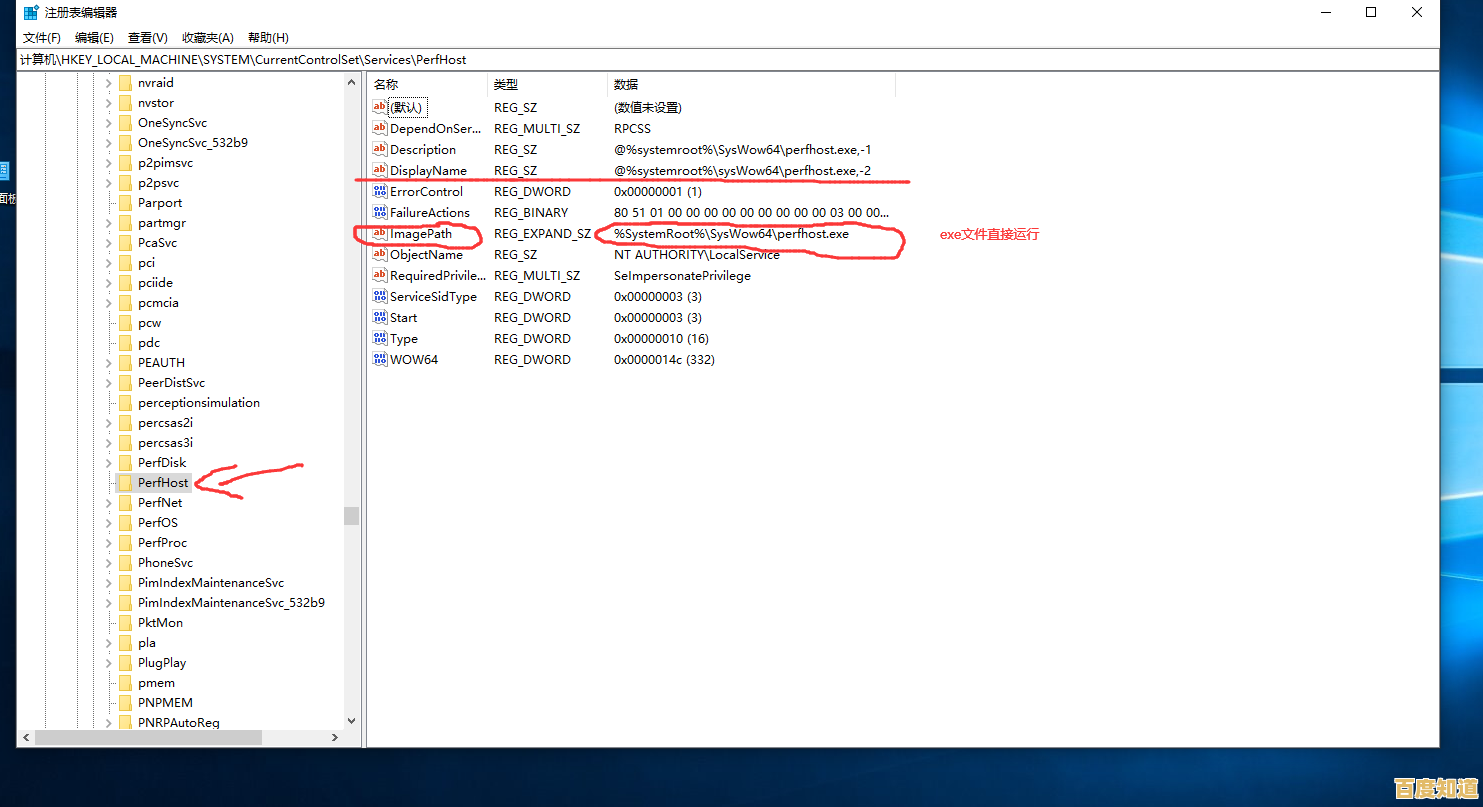Click the Registry Editor app icon in title bar

click(31, 12)
